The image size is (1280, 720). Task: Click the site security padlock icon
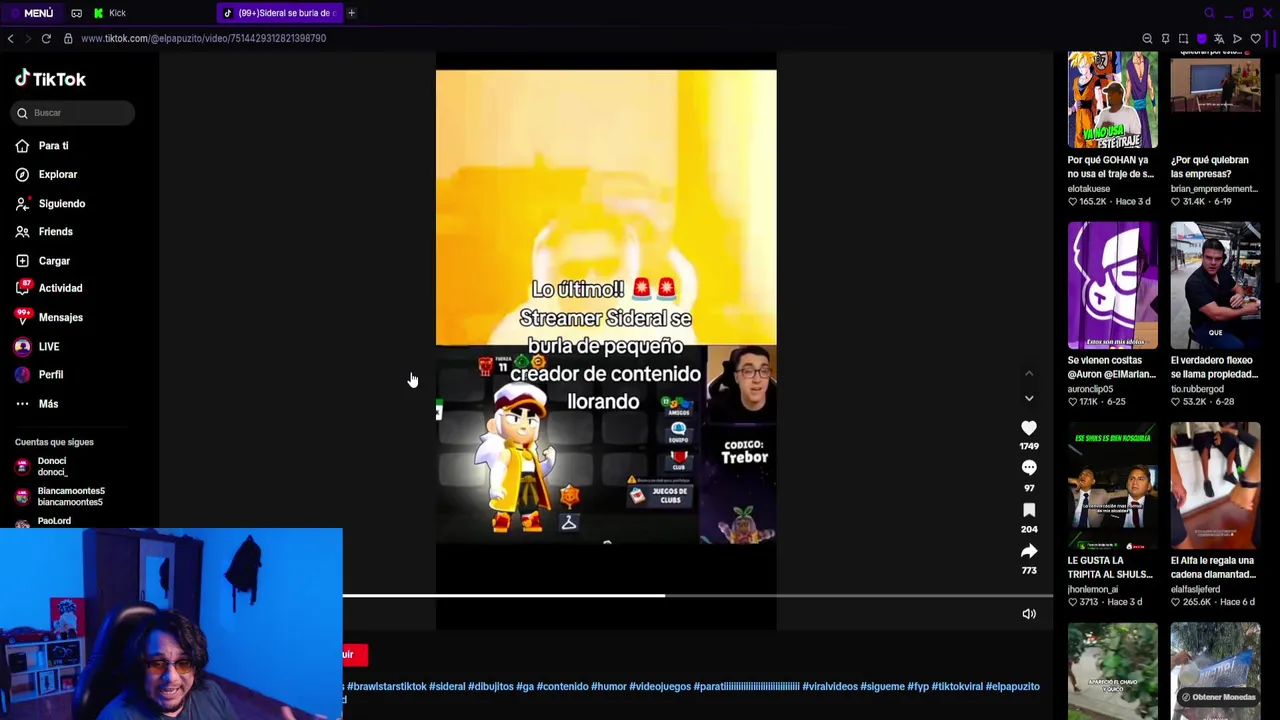pyautogui.click(x=68, y=38)
